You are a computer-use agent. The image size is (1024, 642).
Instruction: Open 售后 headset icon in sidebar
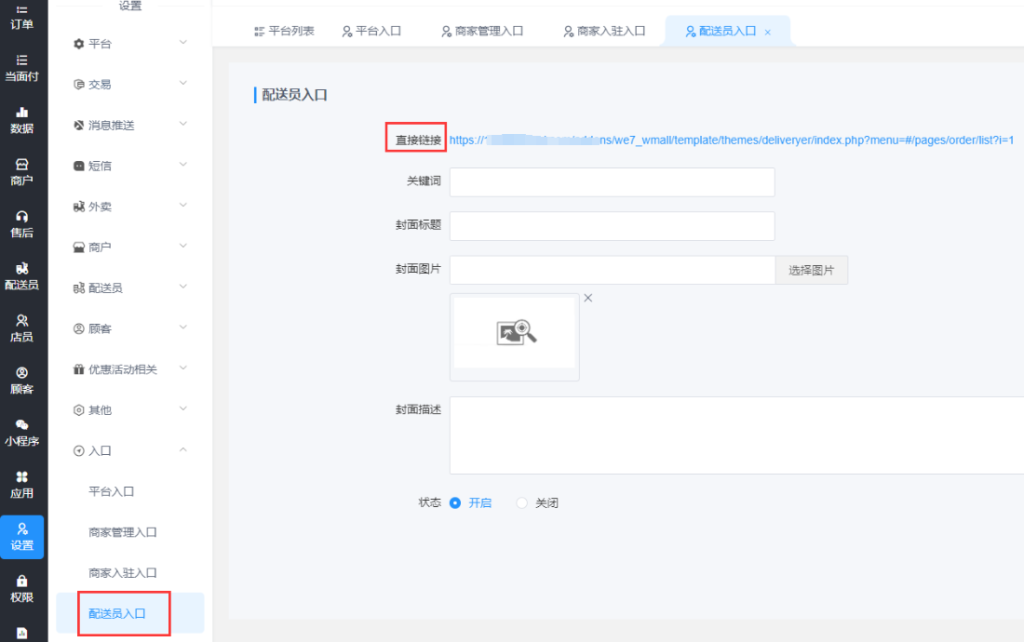pyautogui.click(x=21, y=223)
